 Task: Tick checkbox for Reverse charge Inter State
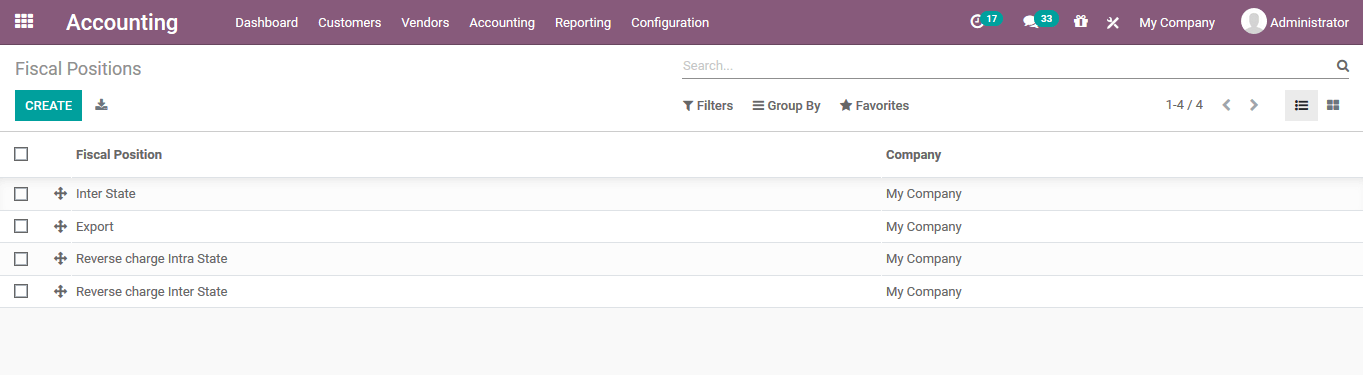point(21,291)
